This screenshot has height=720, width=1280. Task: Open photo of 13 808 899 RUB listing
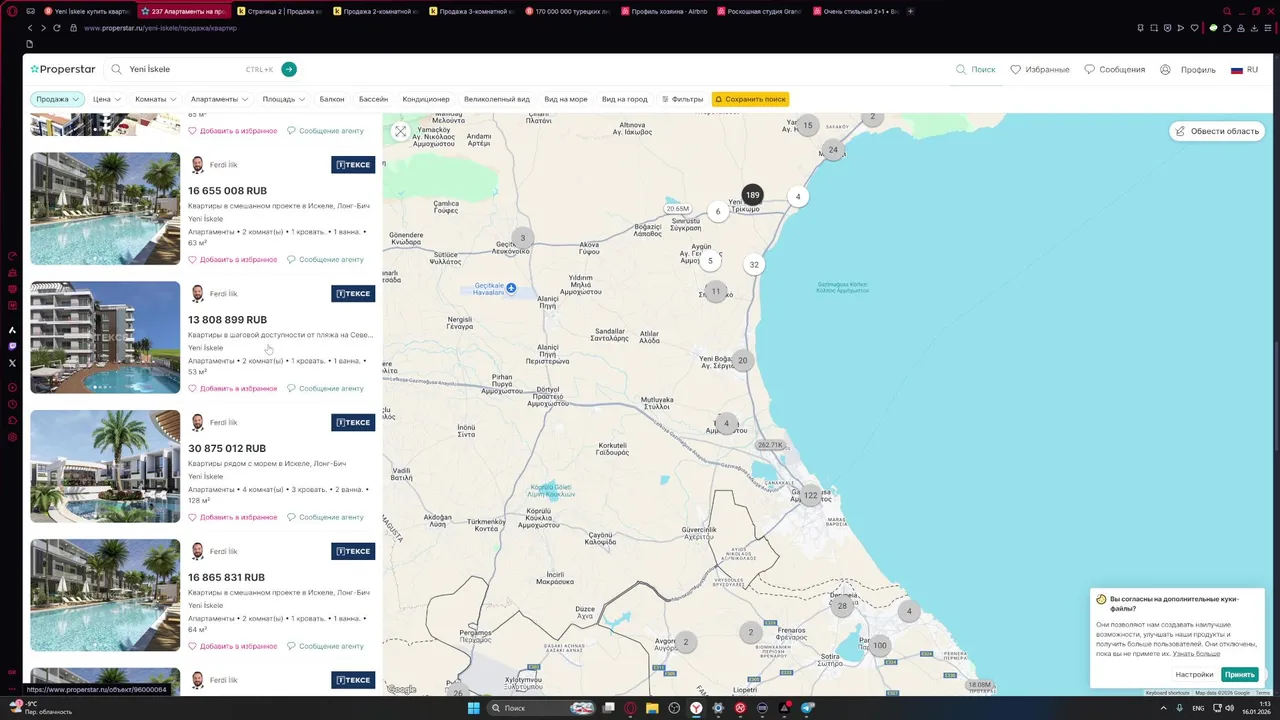[105, 337]
